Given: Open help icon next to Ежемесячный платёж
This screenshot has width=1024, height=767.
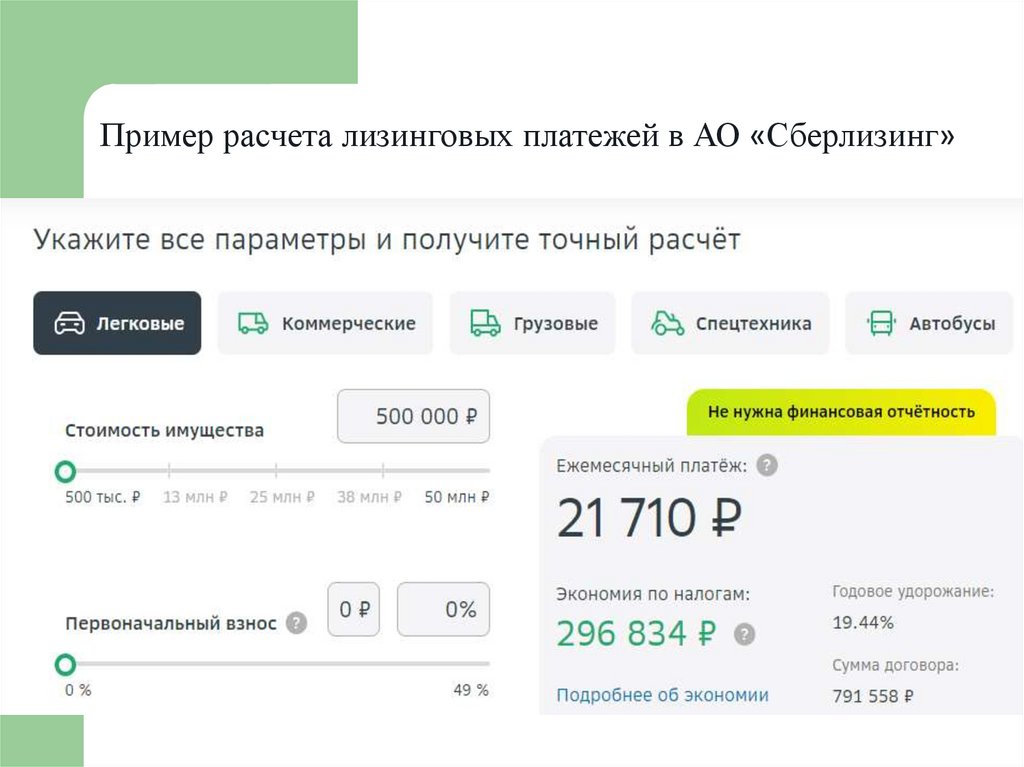Looking at the screenshot, I should pyautogui.click(x=767, y=465).
